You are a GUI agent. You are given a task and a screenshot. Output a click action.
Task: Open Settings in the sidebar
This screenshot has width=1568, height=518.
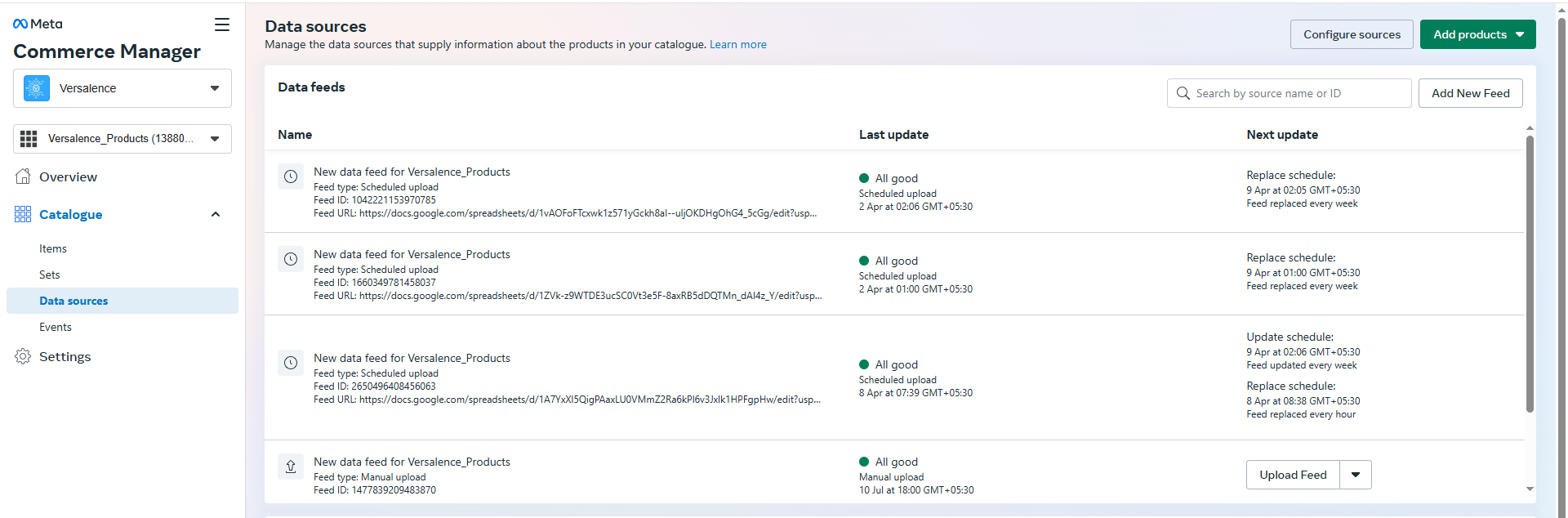click(65, 357)
